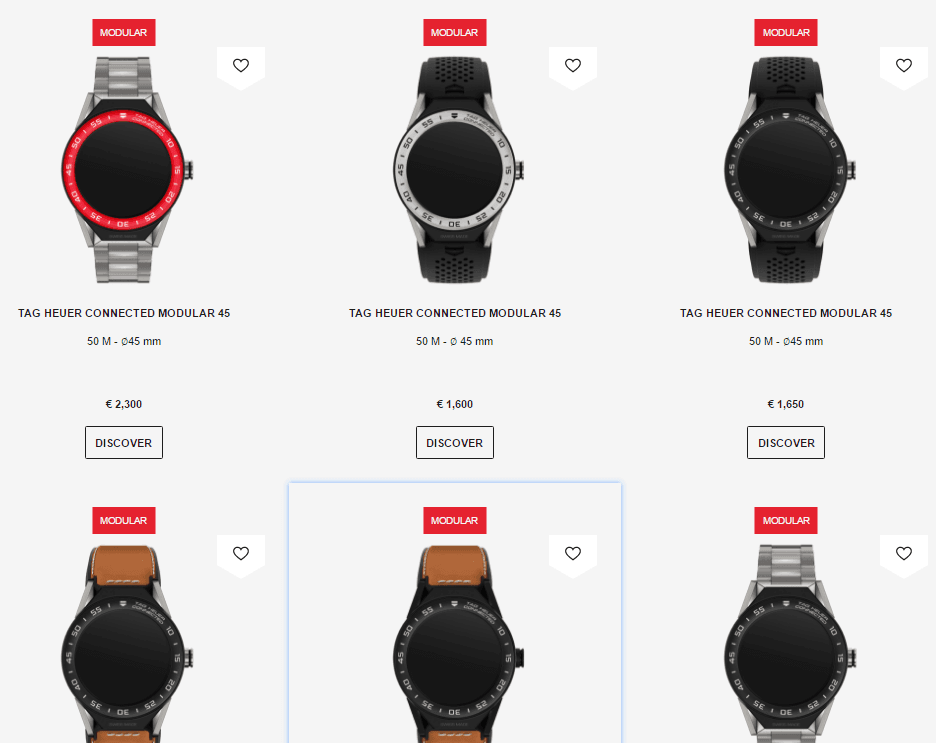Open the title link of the €2,300 watch
Screen dimensions: 936x743
point(124,313)
